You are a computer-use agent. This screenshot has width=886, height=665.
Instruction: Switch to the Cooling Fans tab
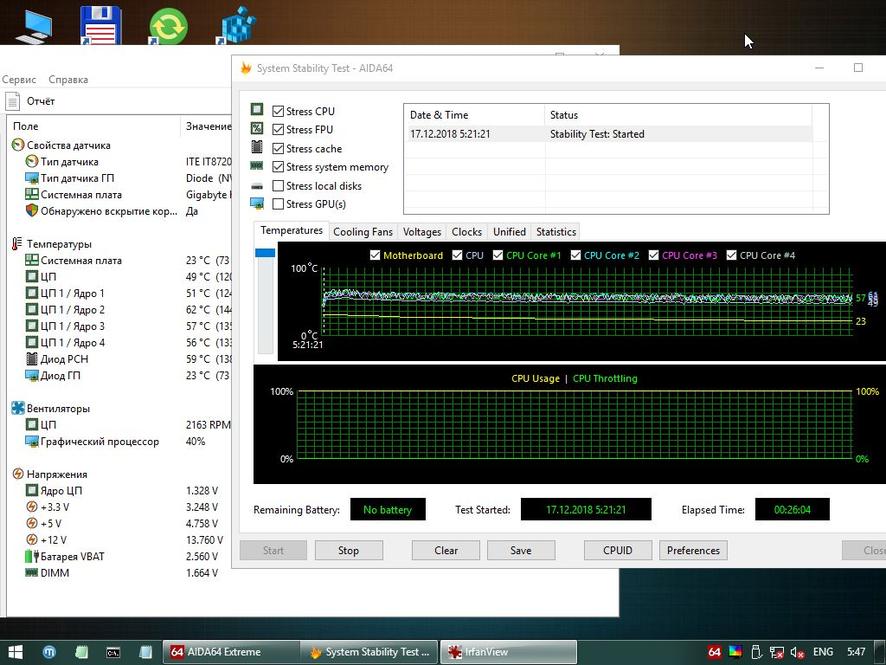point(363,232)
